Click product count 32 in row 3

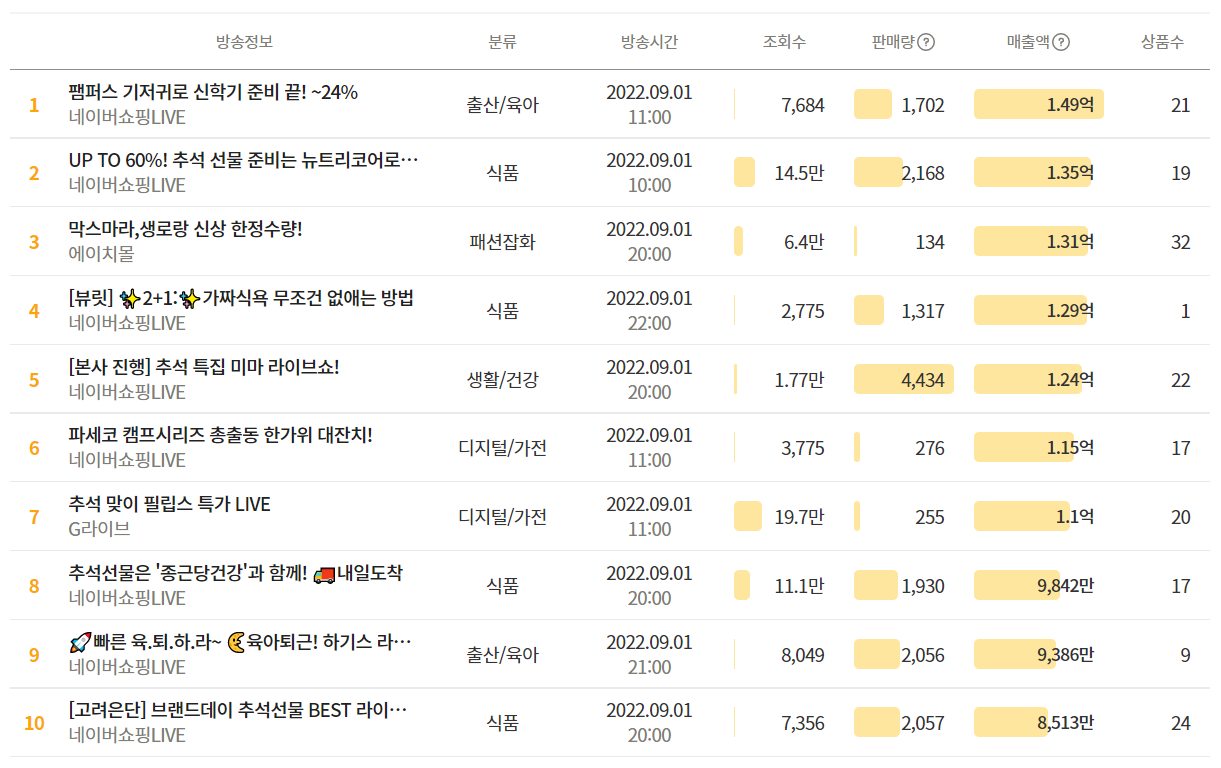[1181, 242]
